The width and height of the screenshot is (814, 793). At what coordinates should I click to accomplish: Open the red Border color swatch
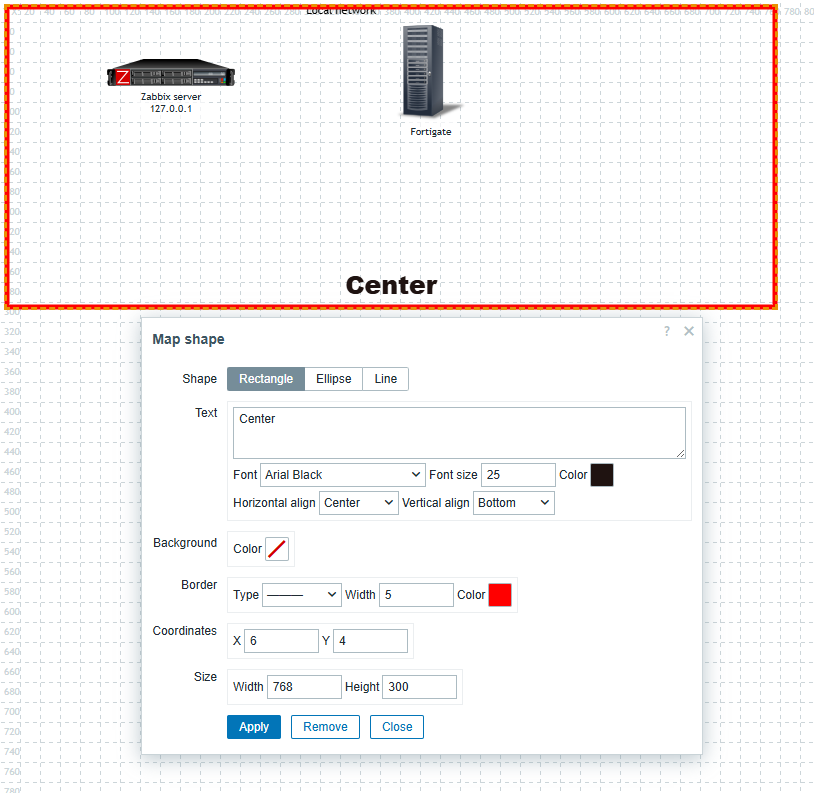(500, 595)
